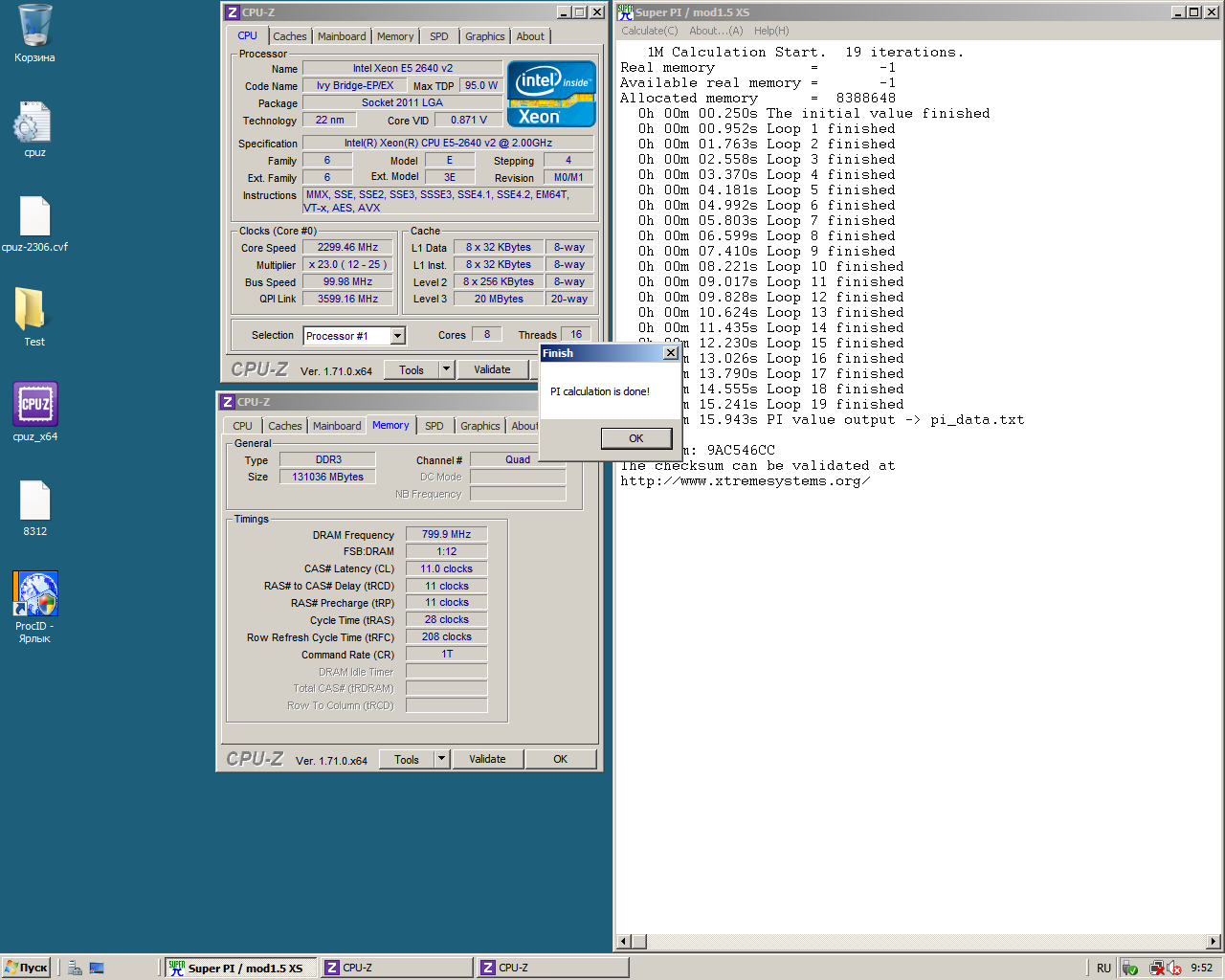Click the show desktop quick launch icon

click(97, 968)
